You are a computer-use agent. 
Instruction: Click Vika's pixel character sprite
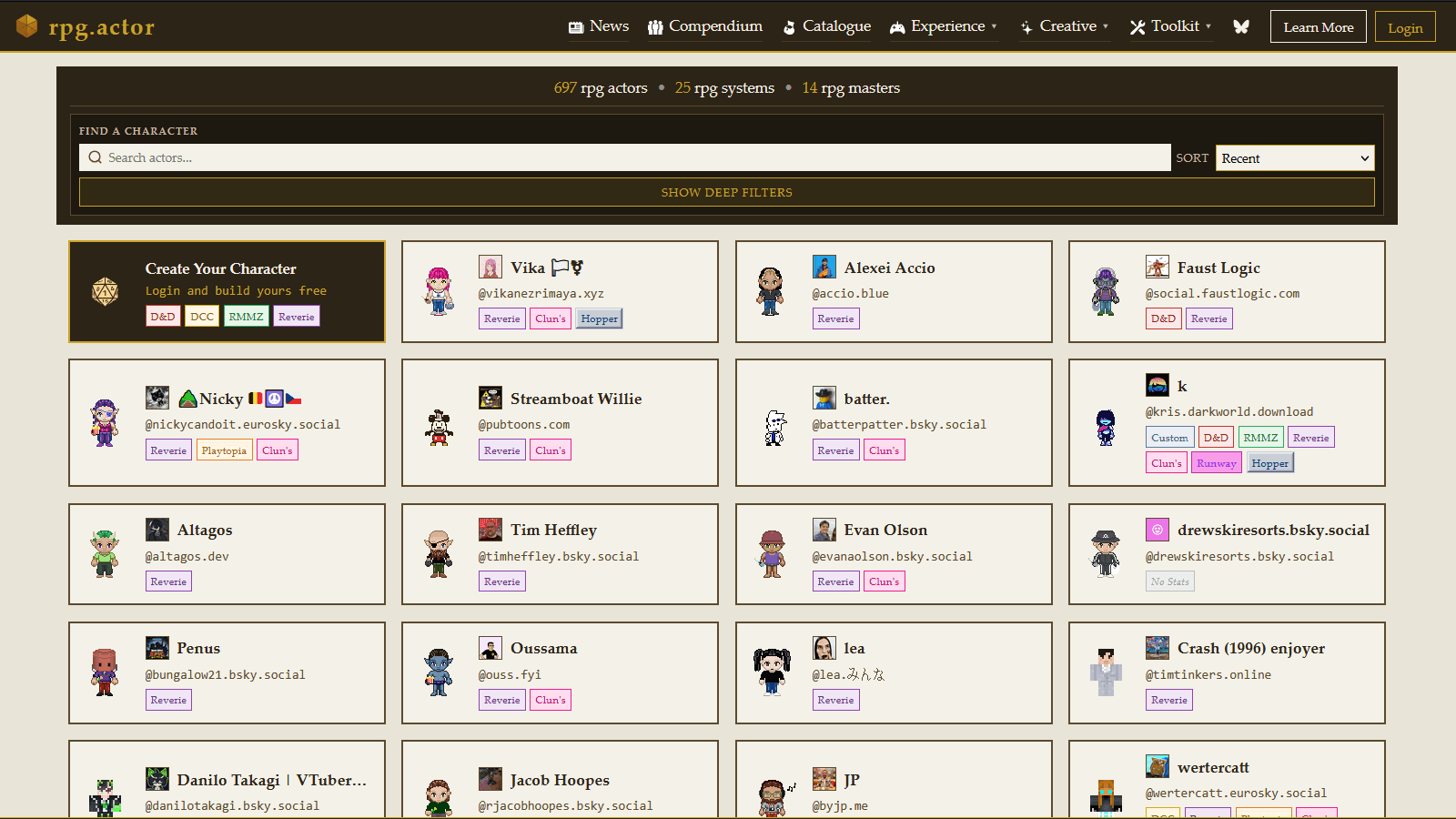(439, 291)
